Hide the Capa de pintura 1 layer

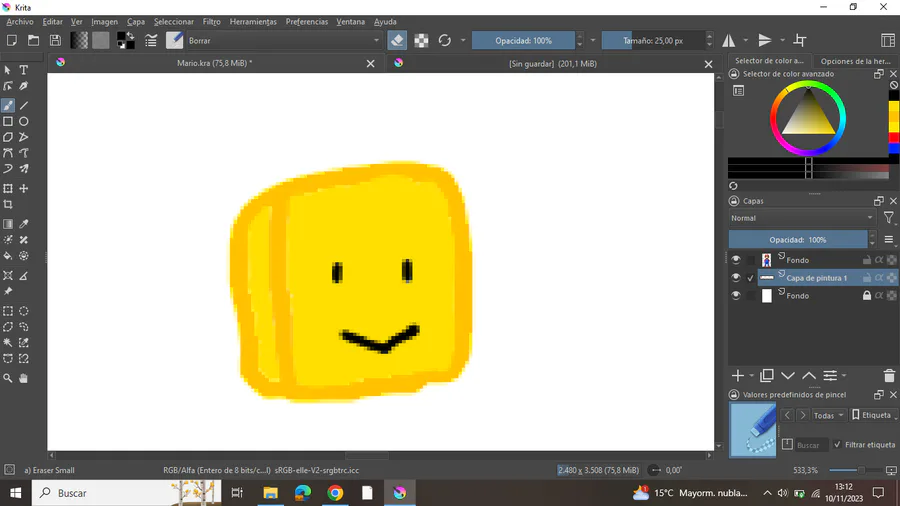(x=736, y=278)
